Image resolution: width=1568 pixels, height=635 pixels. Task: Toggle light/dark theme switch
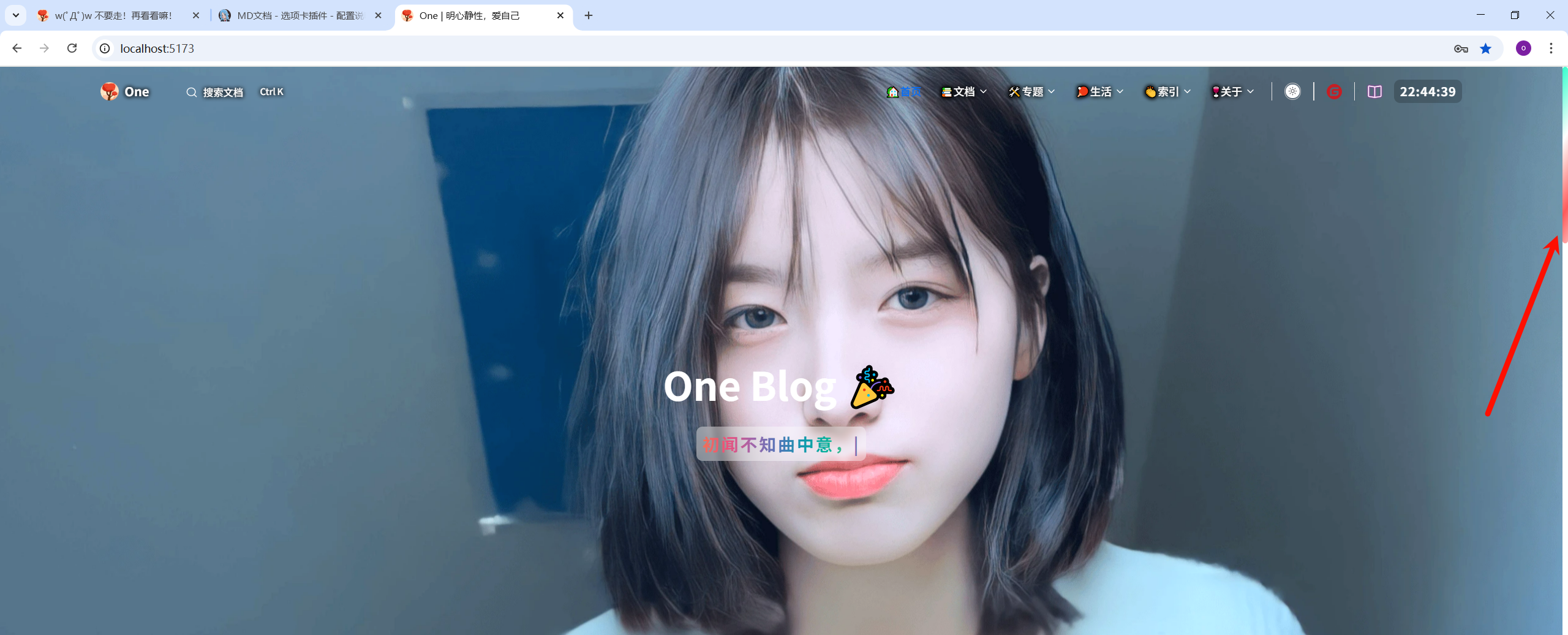[1292, 92]
